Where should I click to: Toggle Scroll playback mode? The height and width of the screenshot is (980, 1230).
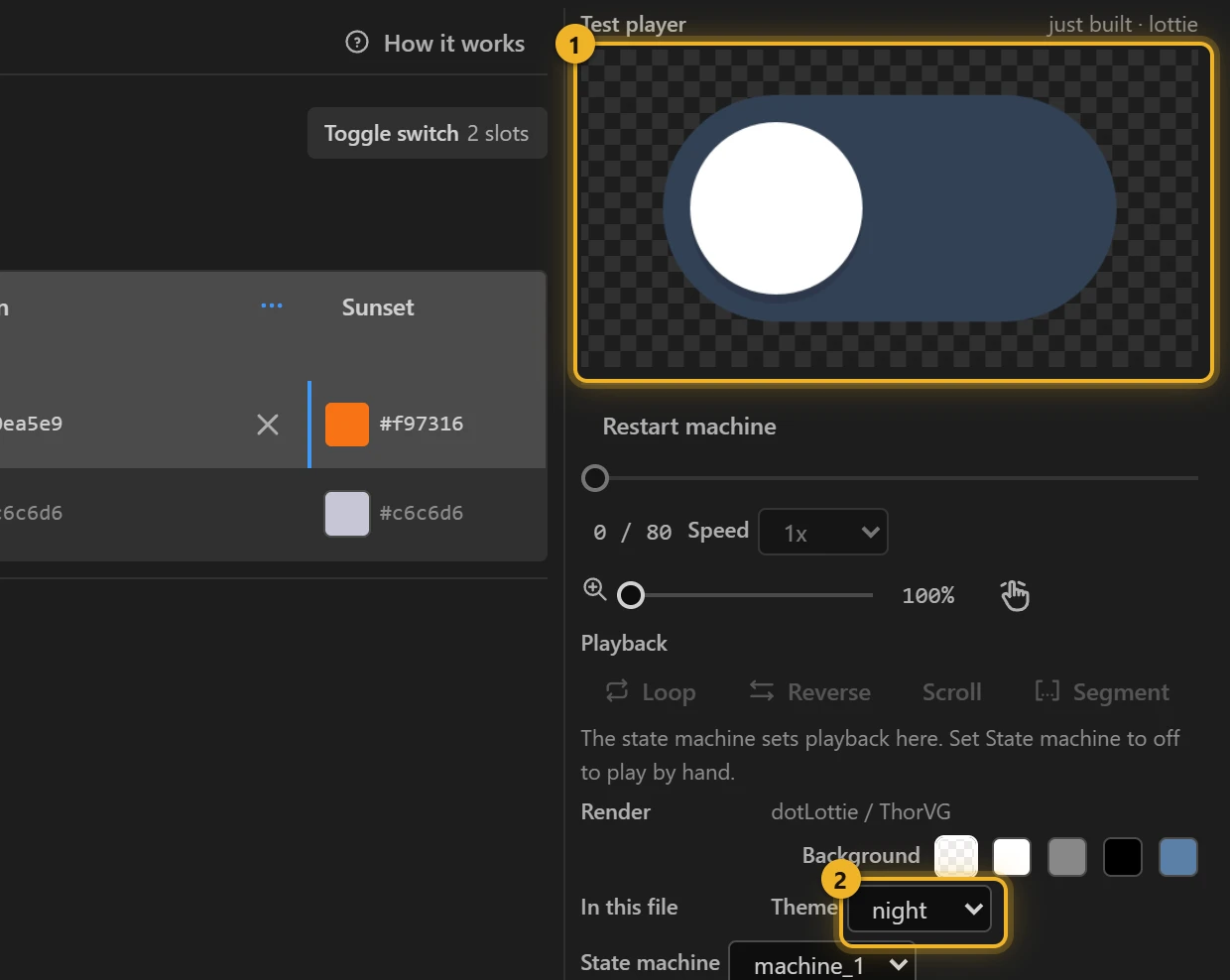952,692
